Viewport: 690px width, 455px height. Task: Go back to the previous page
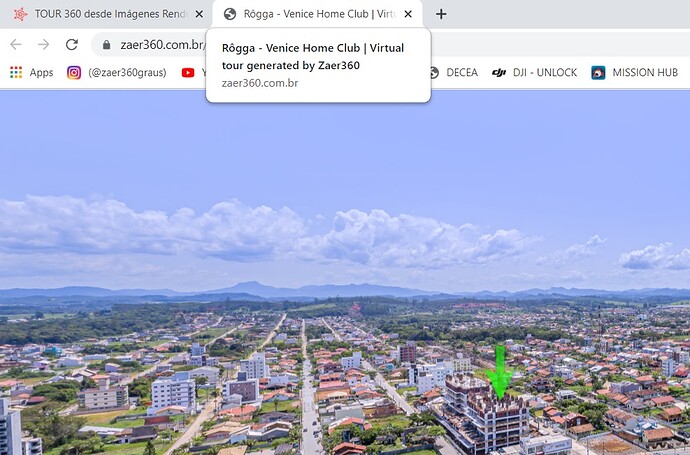[x=16, y=44]
